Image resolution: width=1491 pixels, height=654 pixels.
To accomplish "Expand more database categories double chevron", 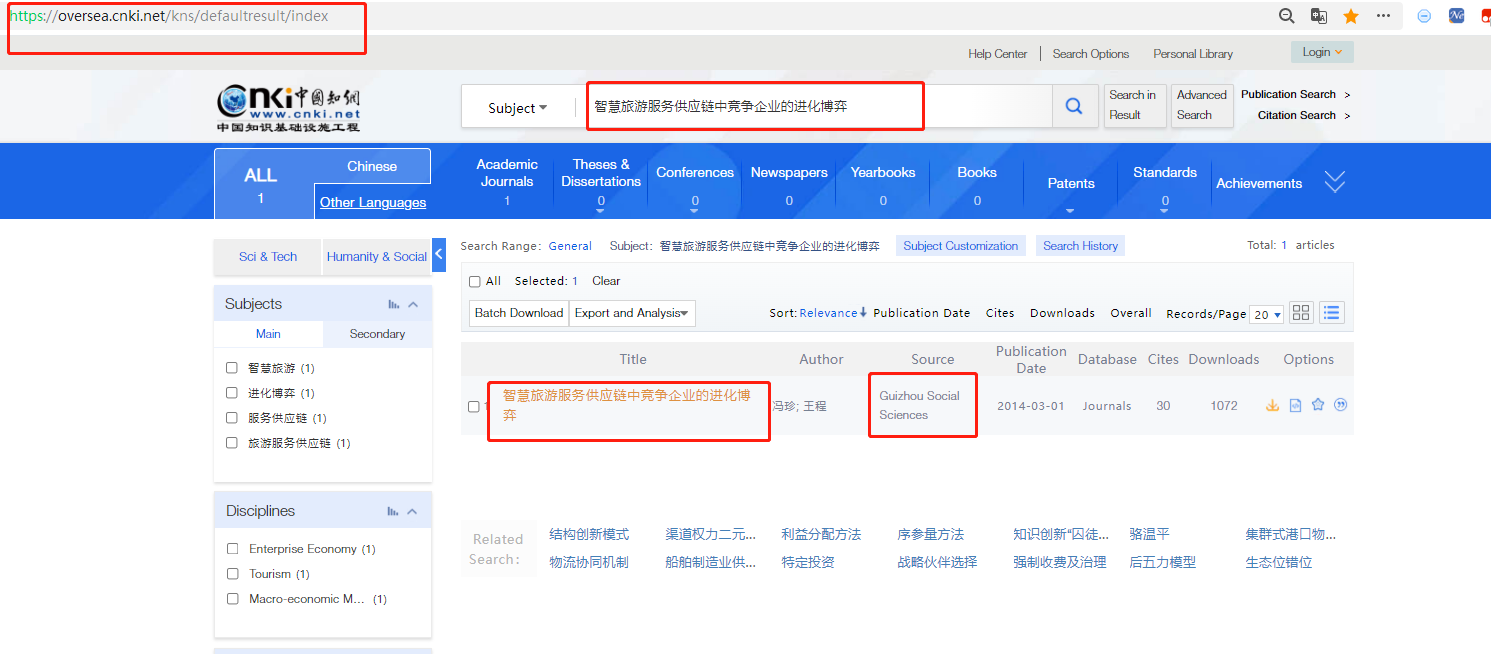I will coord(1335,182).
